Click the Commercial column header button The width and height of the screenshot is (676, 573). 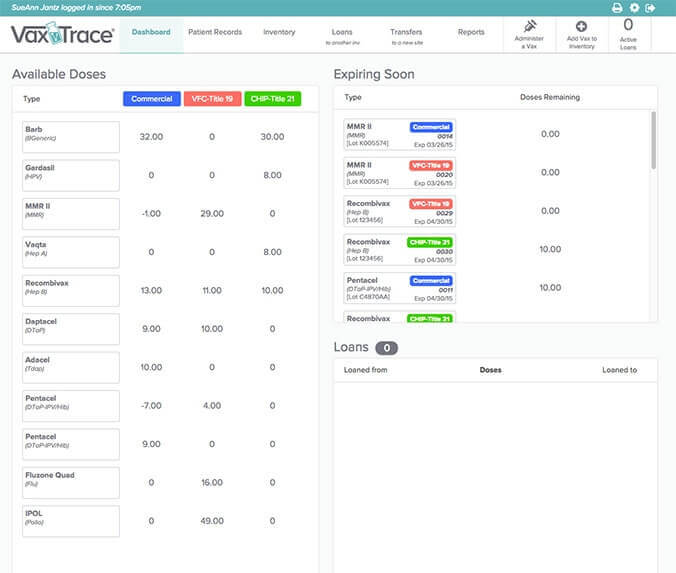(151, 99)
